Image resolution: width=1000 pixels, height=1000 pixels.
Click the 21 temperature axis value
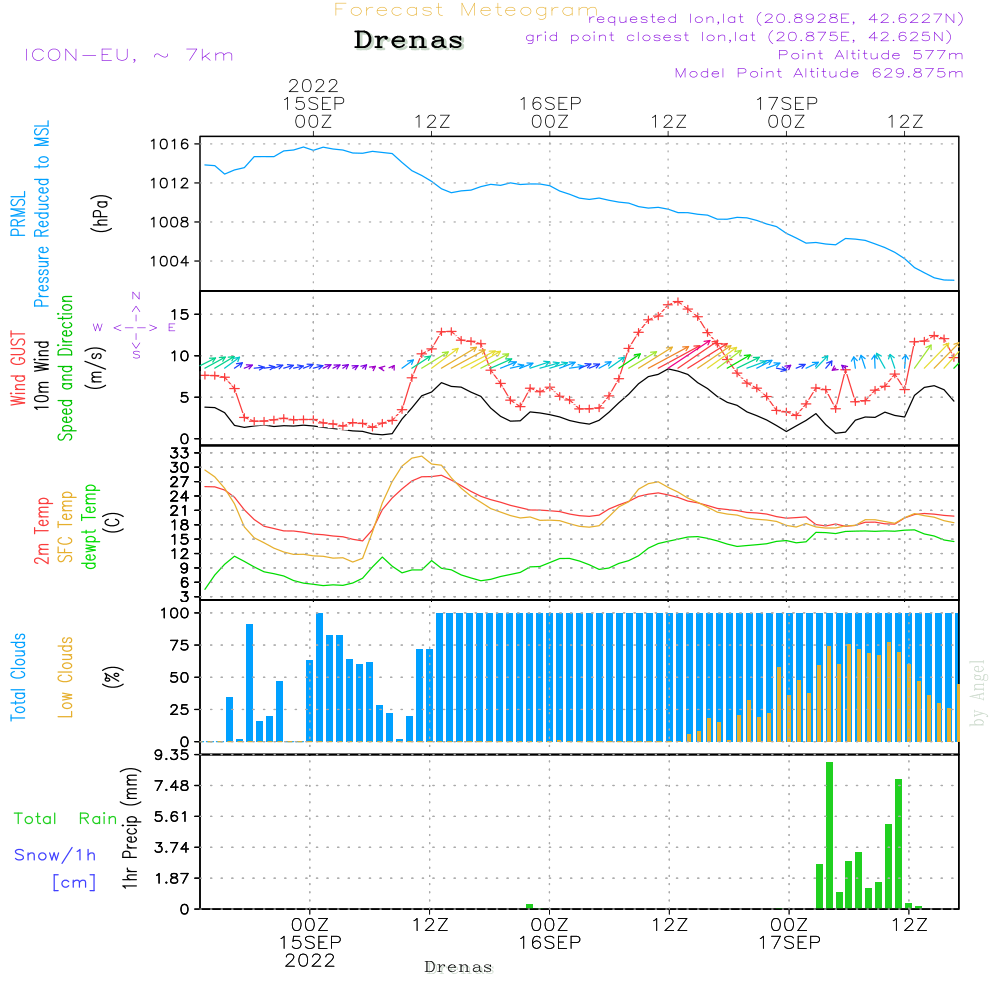pos(179,511)
